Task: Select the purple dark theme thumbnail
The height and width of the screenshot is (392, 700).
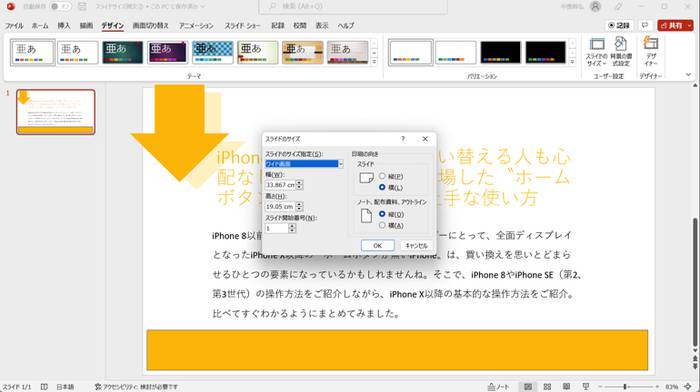Action: pyautogui.click(x=167, y=52)
